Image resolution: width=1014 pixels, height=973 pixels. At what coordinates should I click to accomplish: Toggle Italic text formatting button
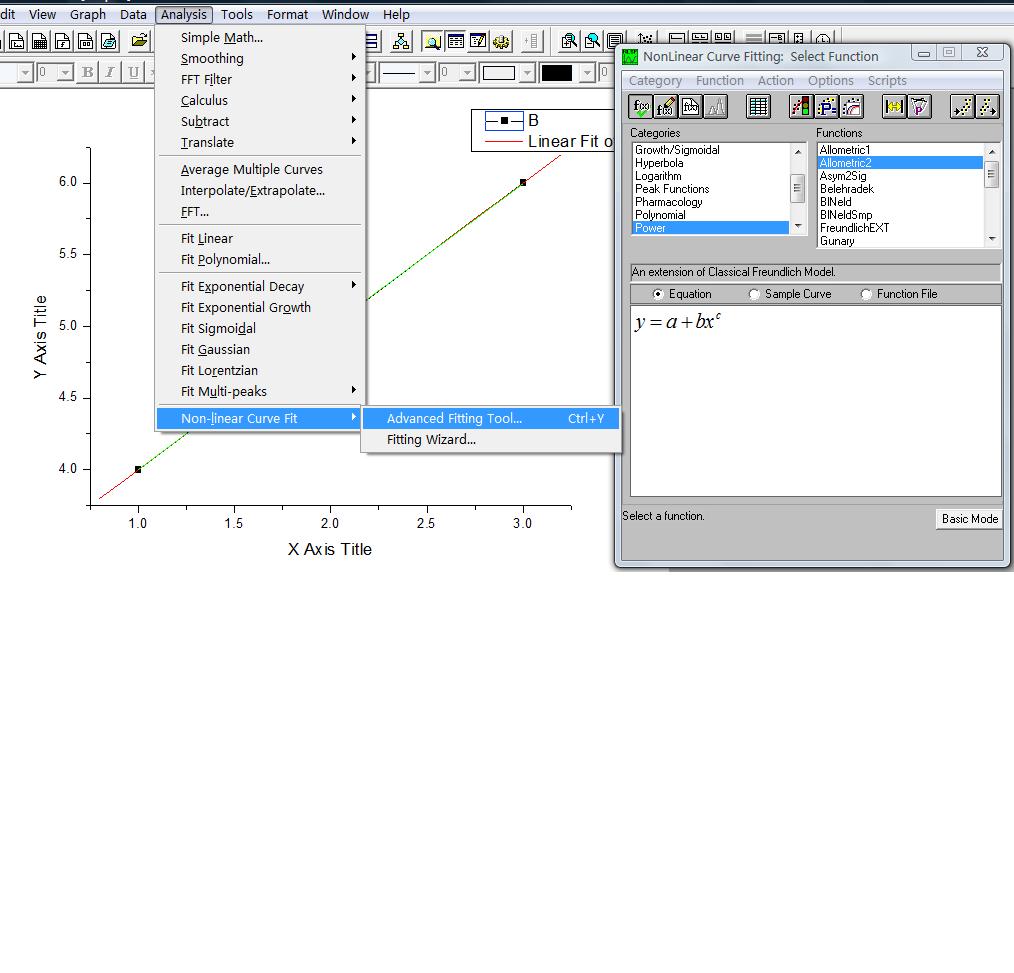[110, 72]
